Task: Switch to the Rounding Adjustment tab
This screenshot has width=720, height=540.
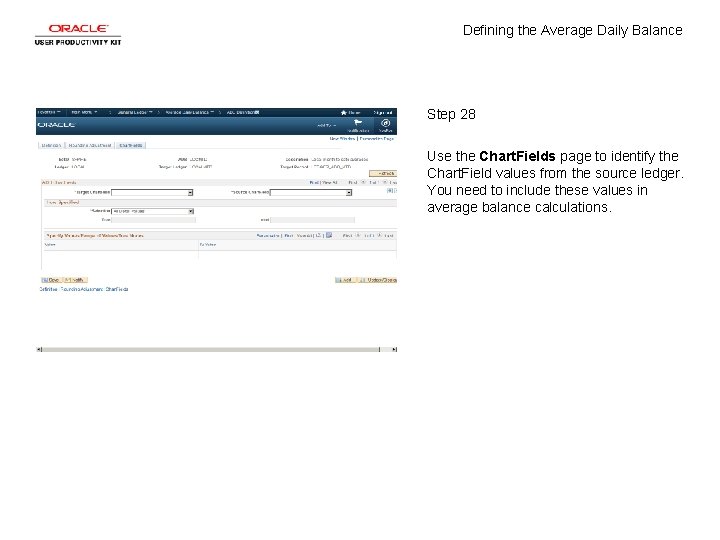Action: [x=90, y=146]
